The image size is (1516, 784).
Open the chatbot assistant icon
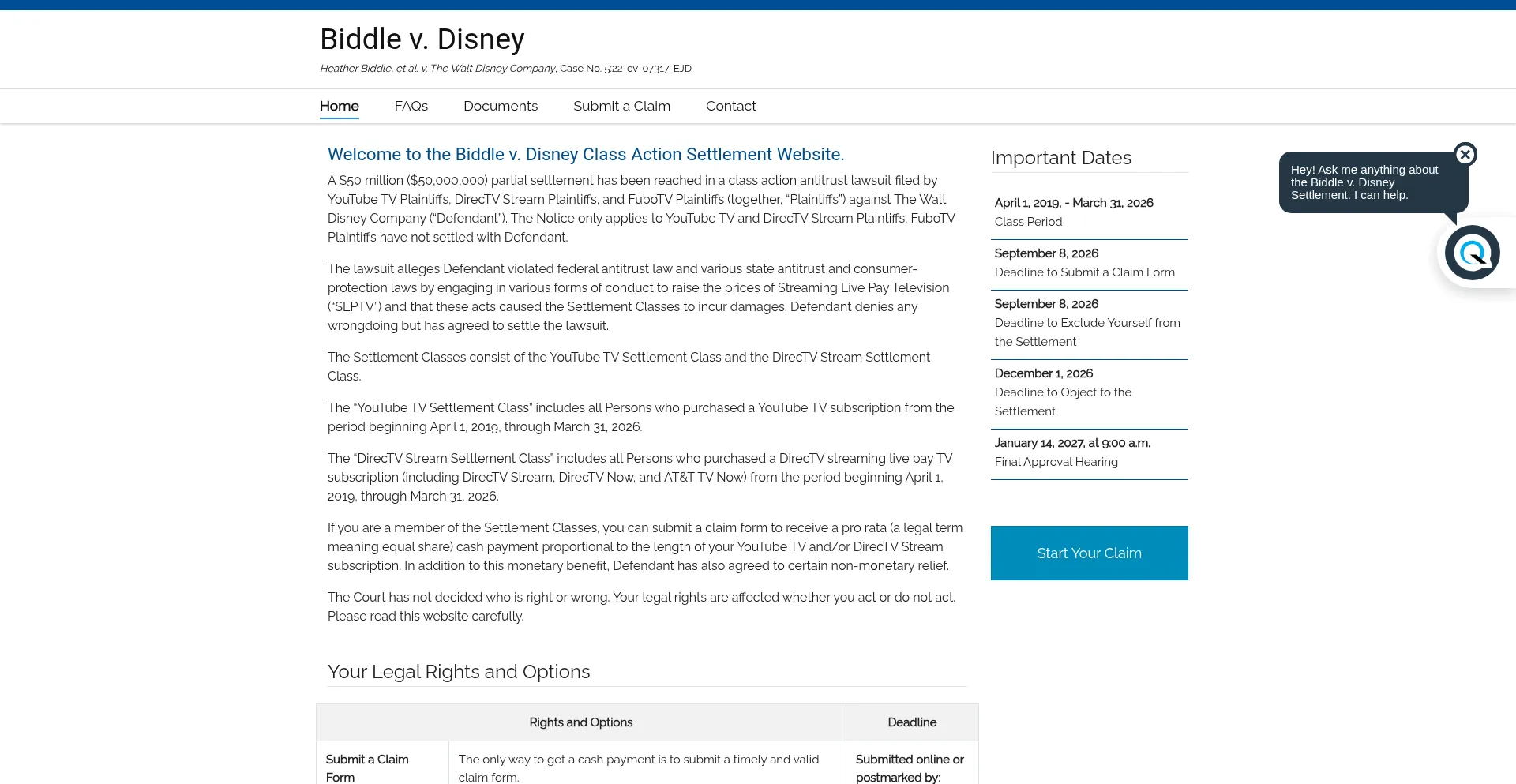pos(1472,253)
